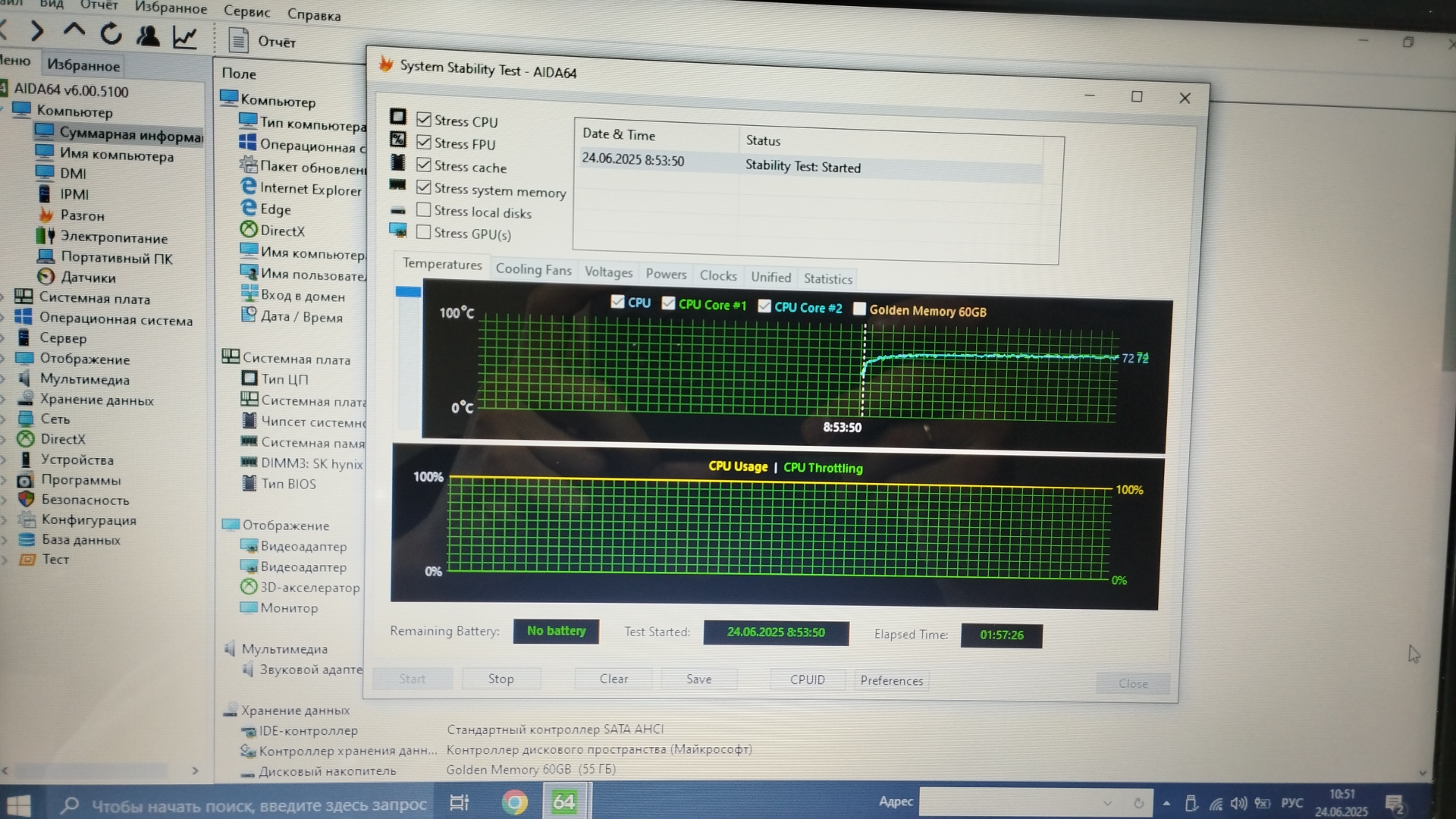Click the up arrow navigation icon
This screenshot has height=819, width=1456.
tap(74, 30)
